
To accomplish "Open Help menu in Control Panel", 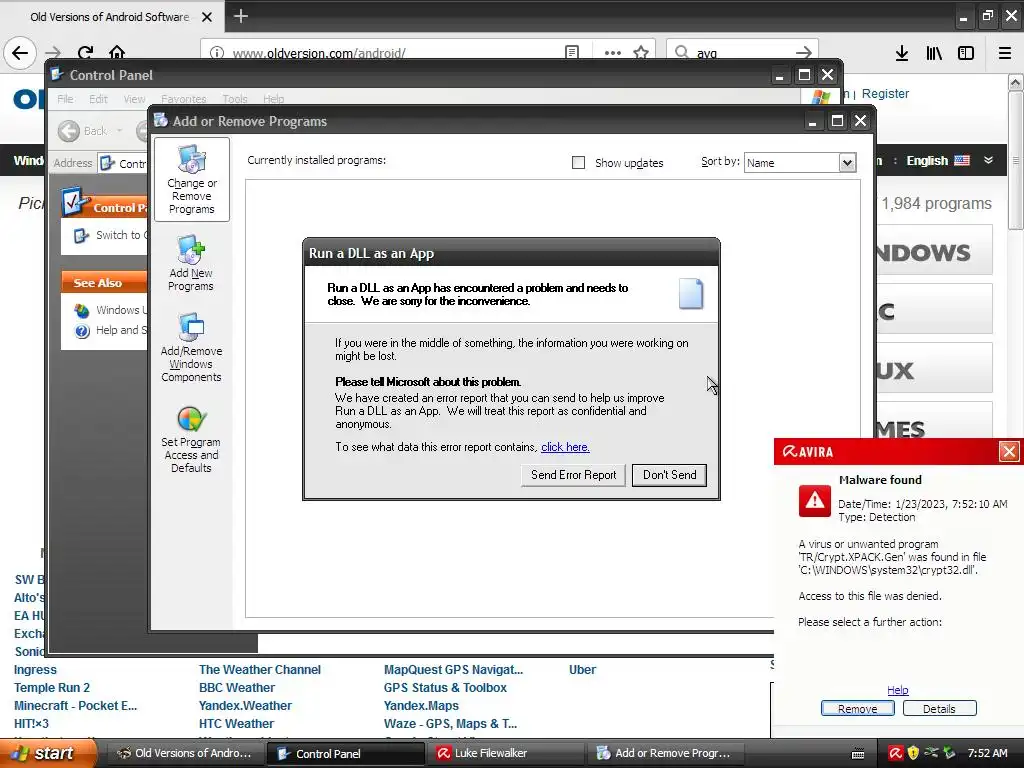I will coord(274,99).
